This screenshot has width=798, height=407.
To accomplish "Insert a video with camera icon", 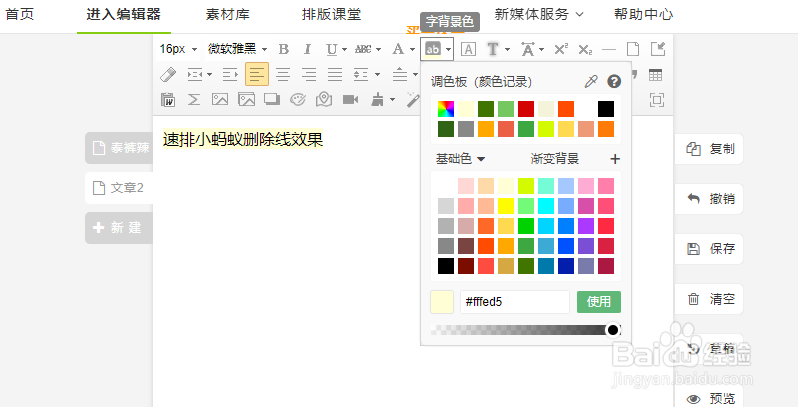I will (350, 100).
